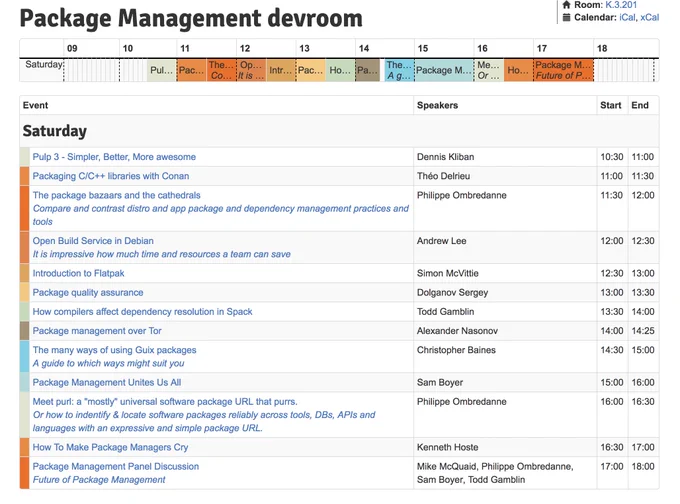Open 'How compilers affect dependency resolution in Spack'
Viewport: 680px width, 504px height.
pyautogui.click(x=142, y=311)
